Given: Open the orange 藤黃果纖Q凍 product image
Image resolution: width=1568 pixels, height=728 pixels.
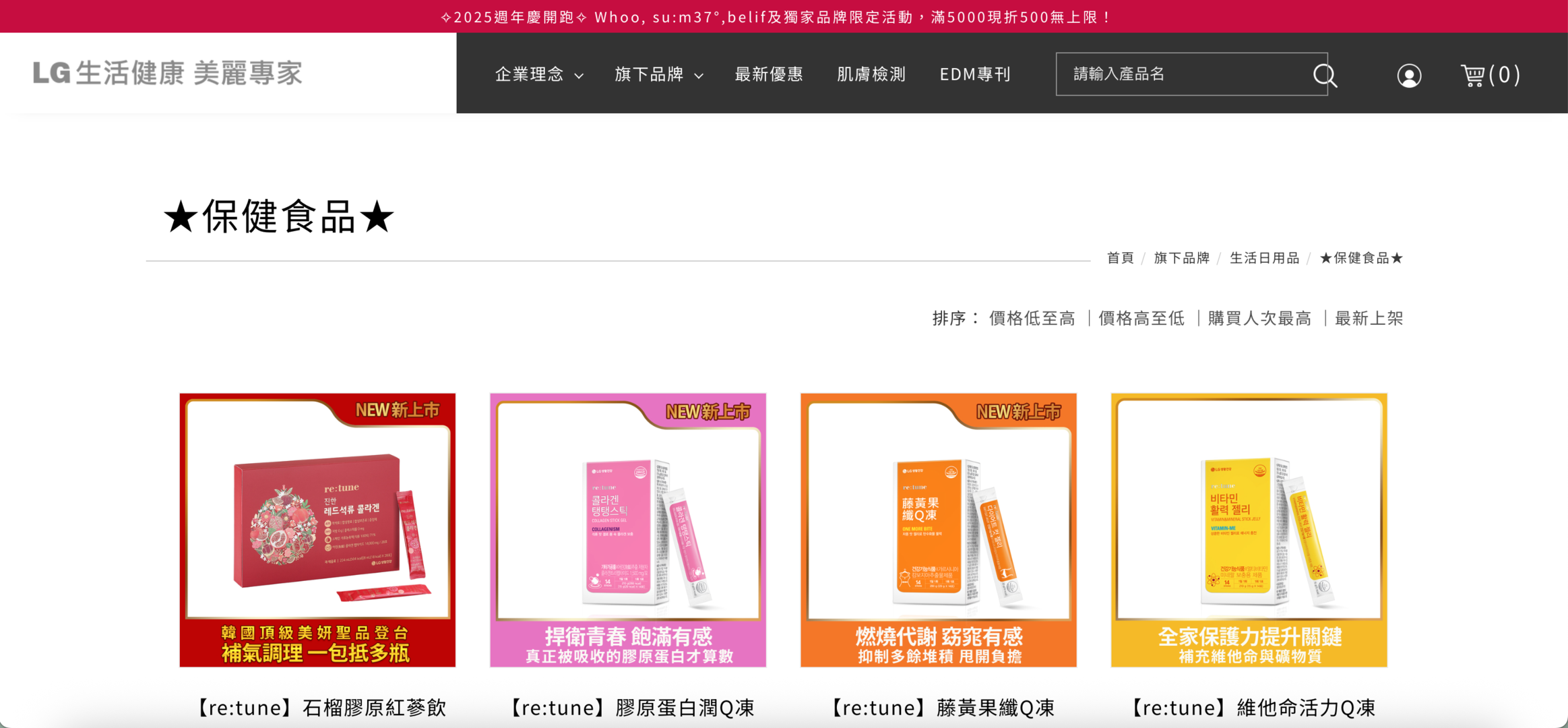Looking at the screenshot, I should [938, 530].
